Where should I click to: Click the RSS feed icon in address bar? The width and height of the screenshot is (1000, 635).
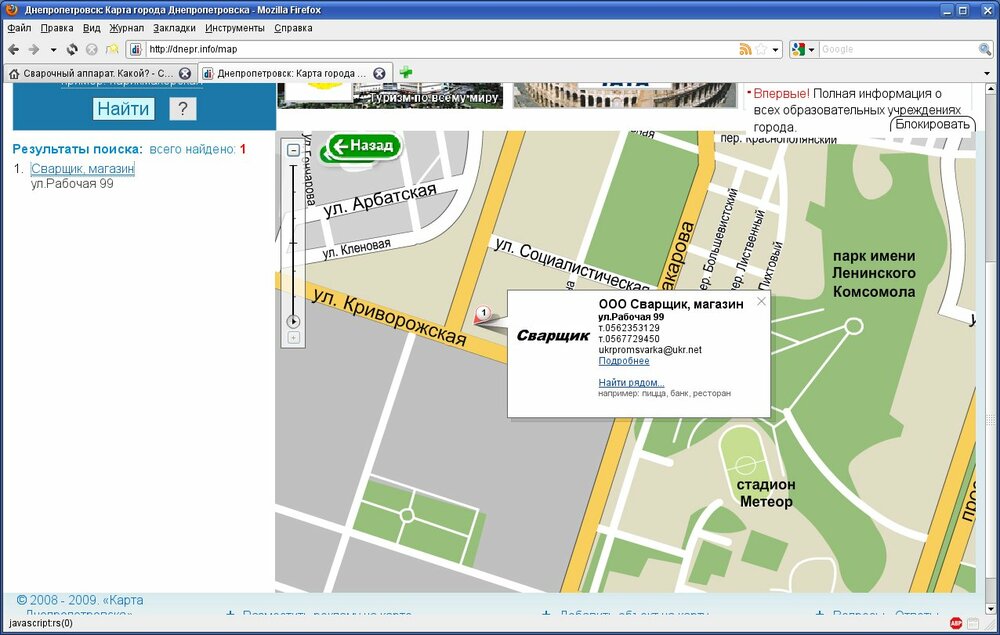745,49
